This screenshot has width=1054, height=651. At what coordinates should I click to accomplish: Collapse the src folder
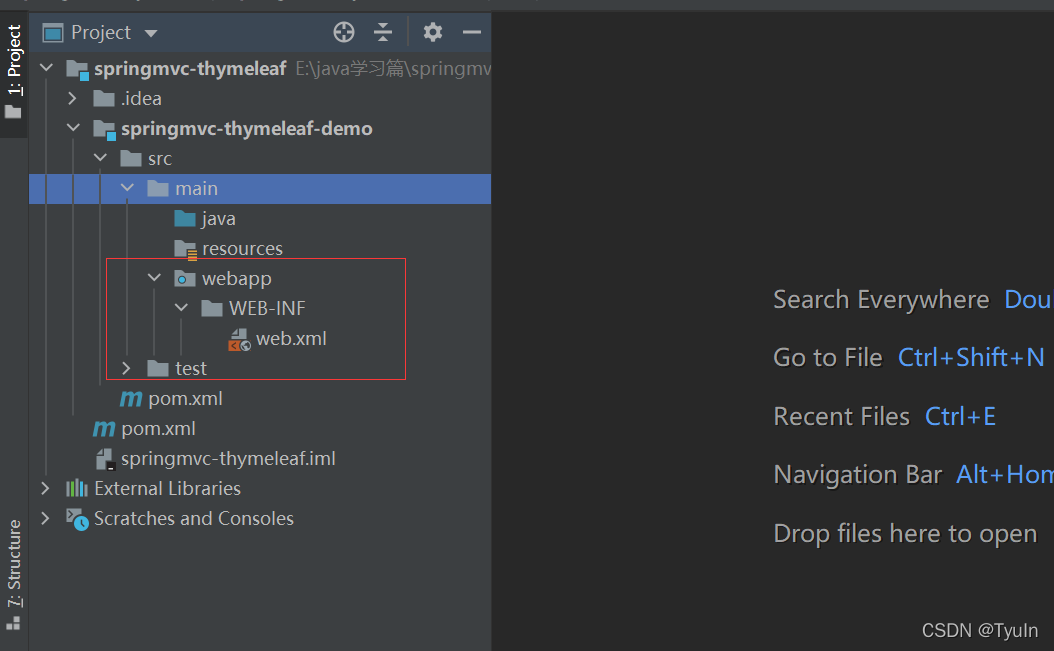[100, 158]
